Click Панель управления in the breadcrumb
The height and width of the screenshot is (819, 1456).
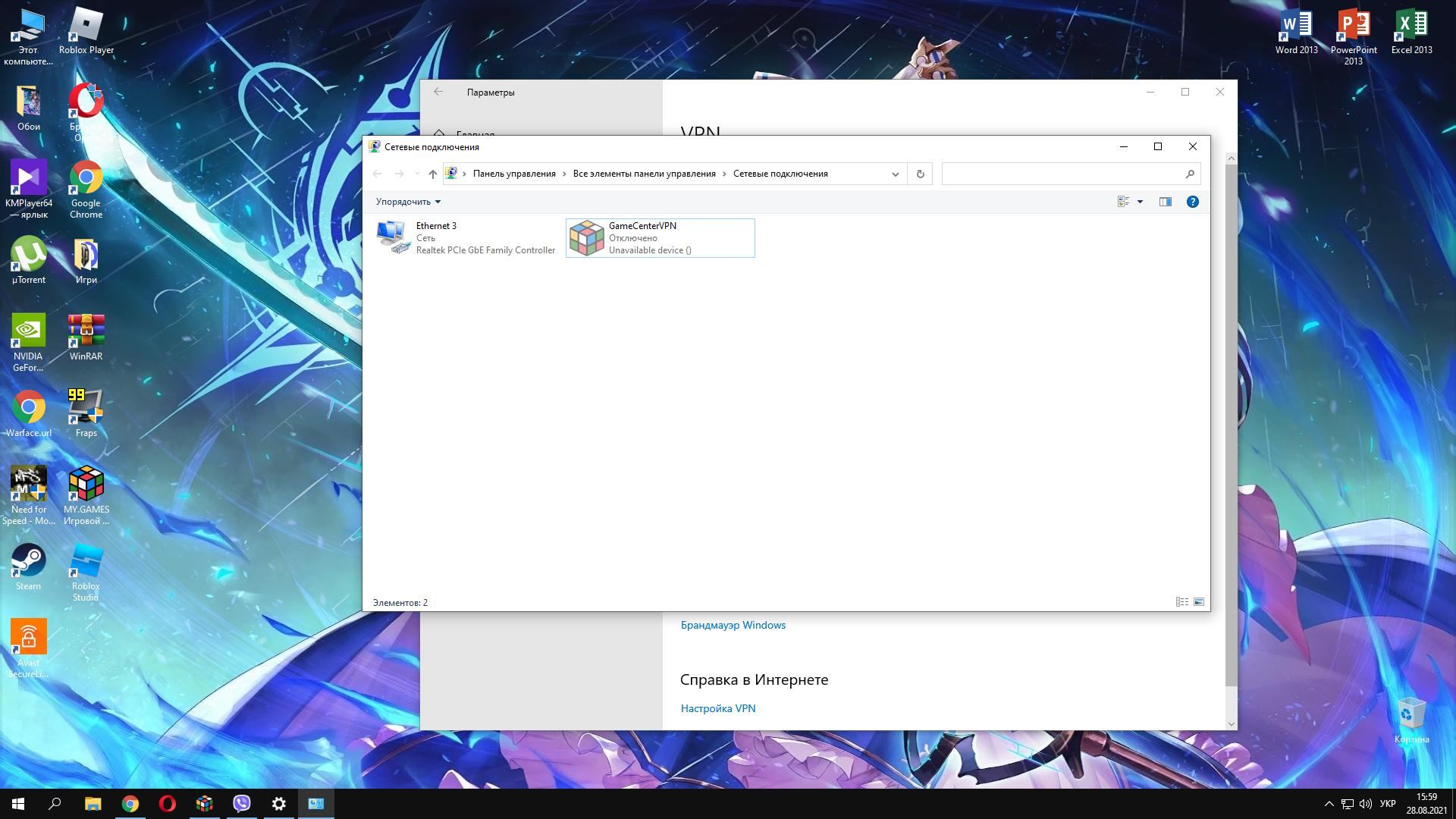[x=514, y=174]
